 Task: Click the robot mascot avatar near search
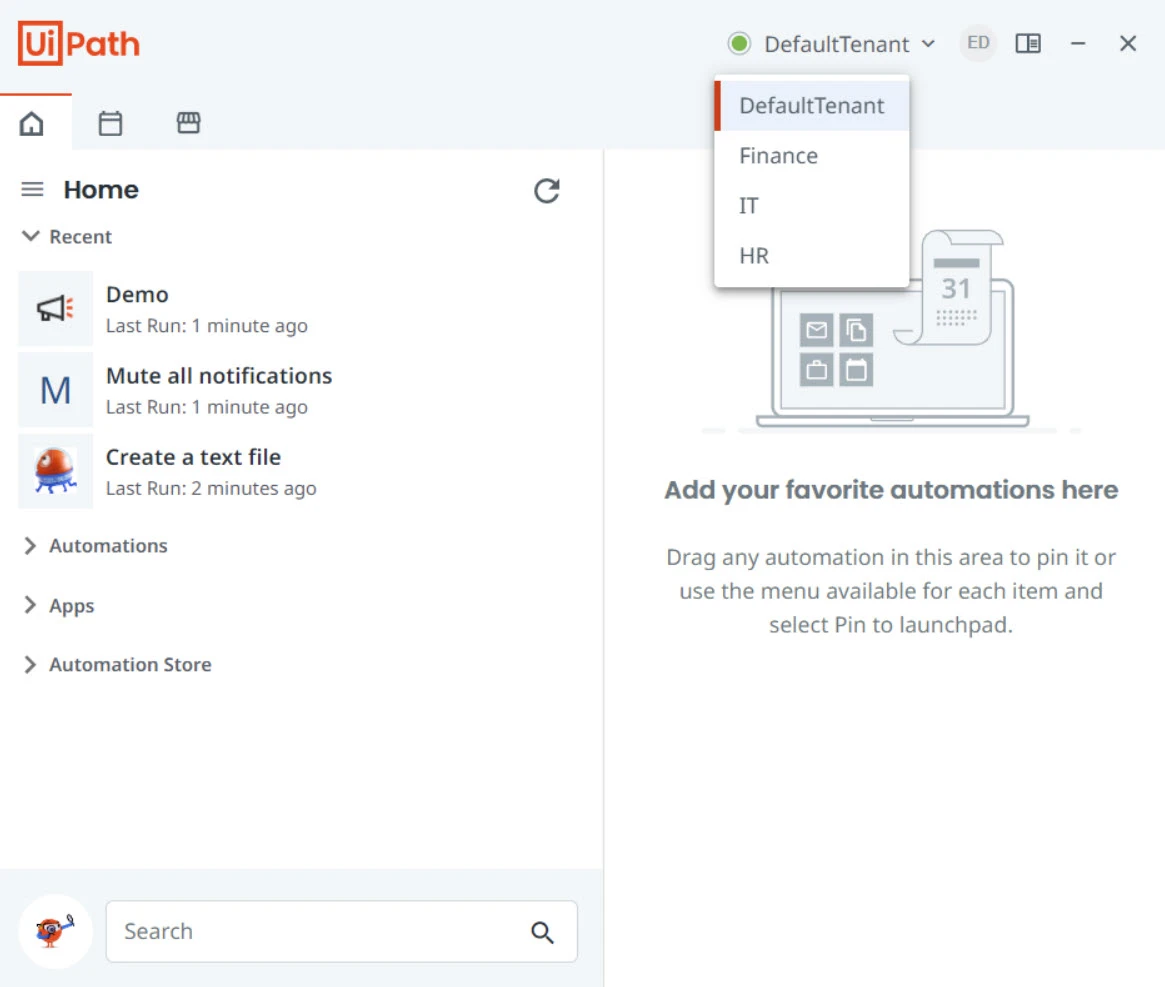click(55, 931)
